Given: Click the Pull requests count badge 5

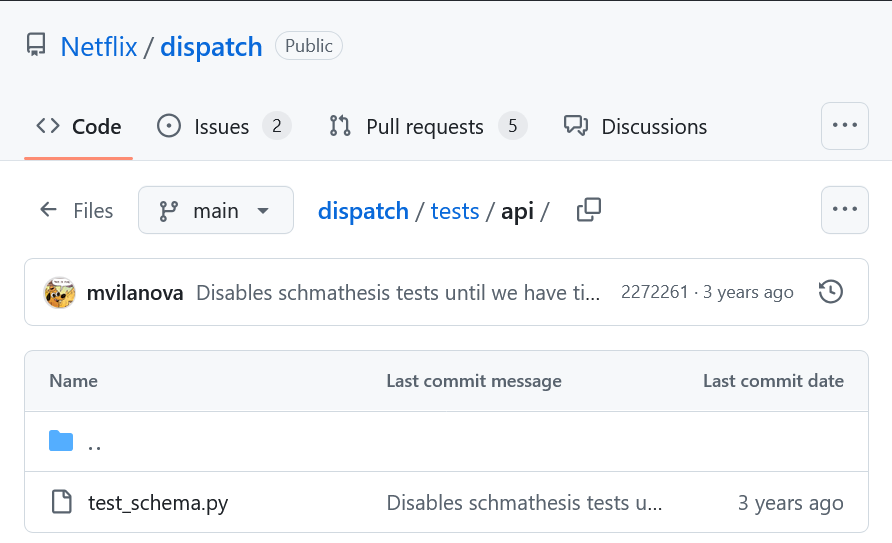Looking at the screenshot, I should [513, 126].
